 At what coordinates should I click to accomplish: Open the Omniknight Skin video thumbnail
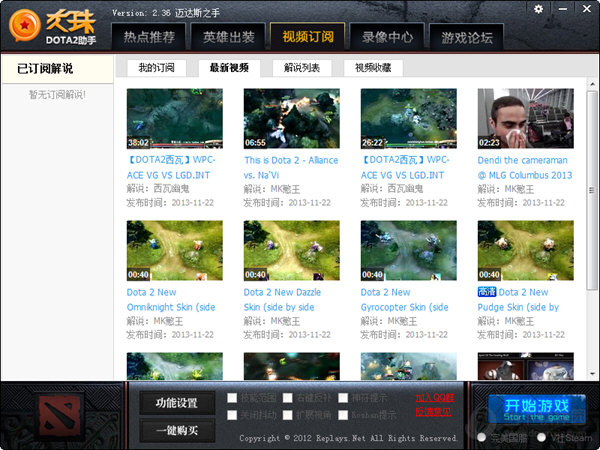pyautogui.click(x=174, y=251)
